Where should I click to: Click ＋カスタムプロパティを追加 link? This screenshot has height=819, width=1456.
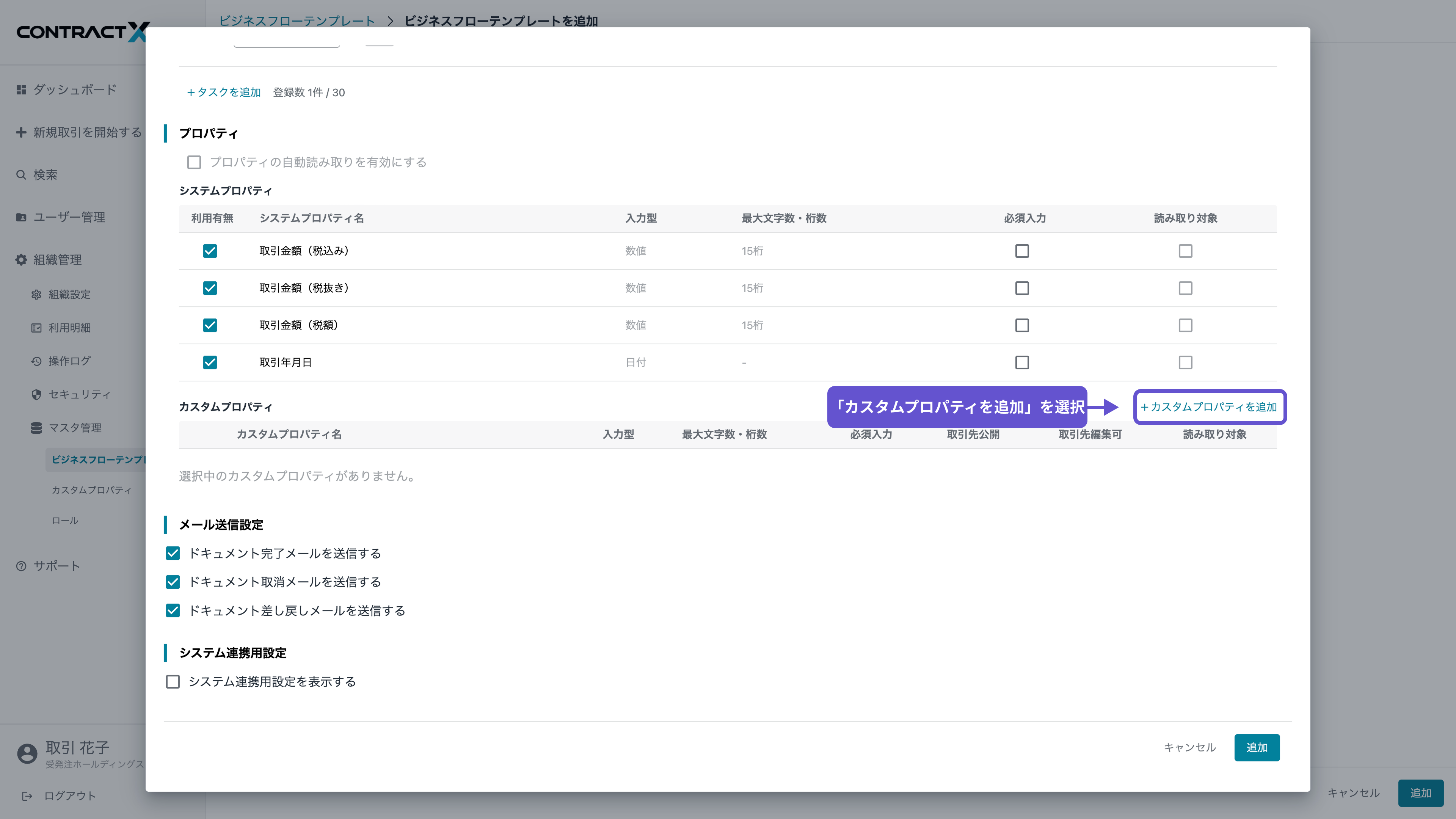tap(1209, 407)
